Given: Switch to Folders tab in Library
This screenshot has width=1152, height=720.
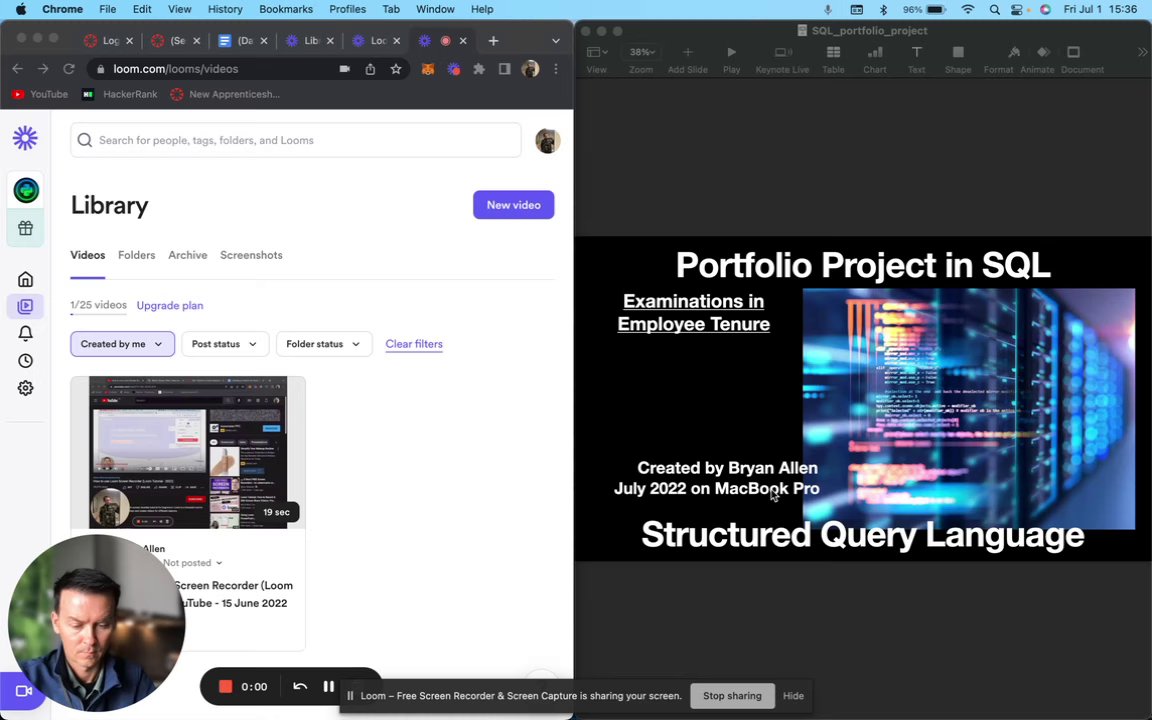Looking at the screenshot, I should [x=137, y=255].
